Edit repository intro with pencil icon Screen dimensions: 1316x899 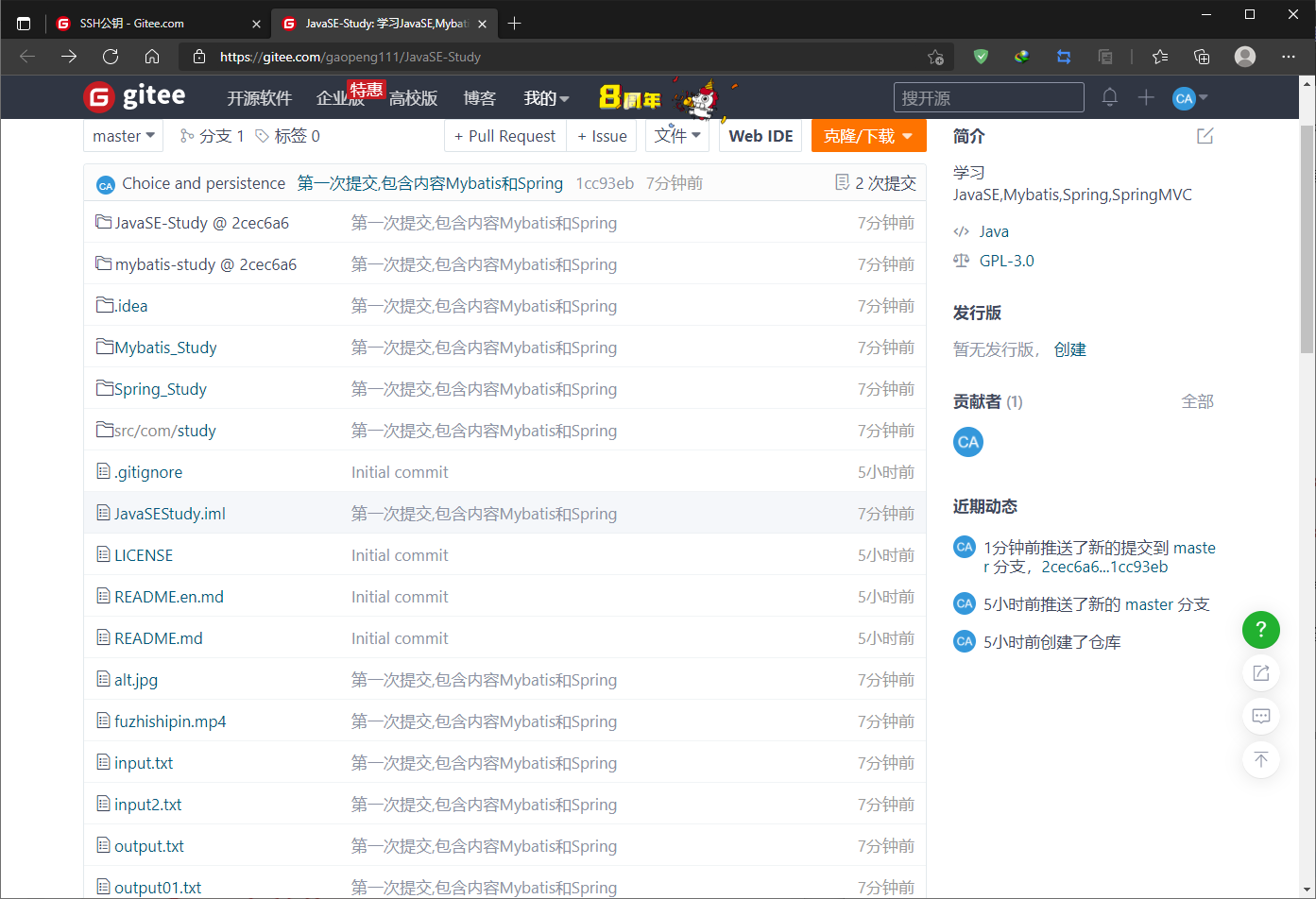pyautogui.click(x=1205, y=136)
